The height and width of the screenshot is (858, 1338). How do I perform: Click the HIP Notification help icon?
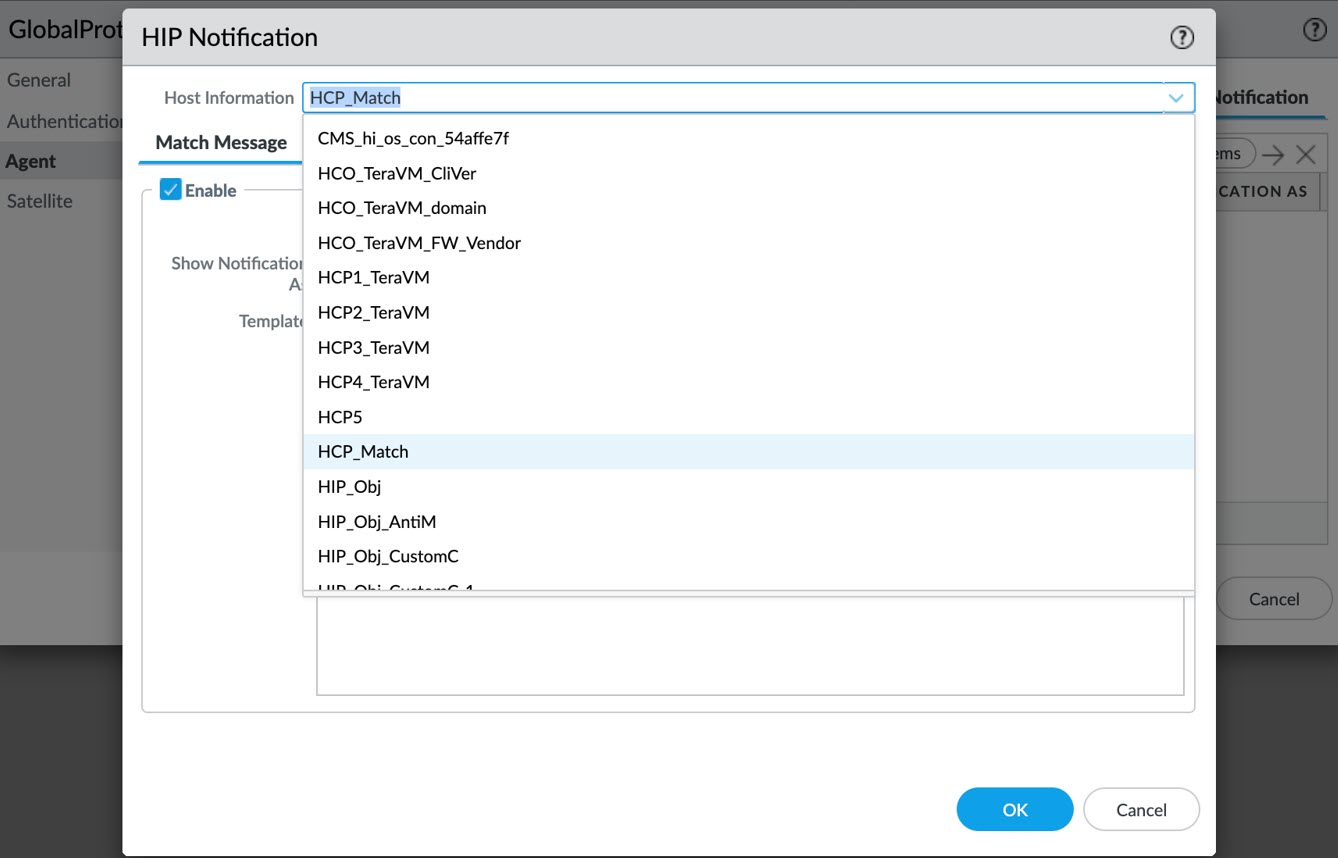1181,38
